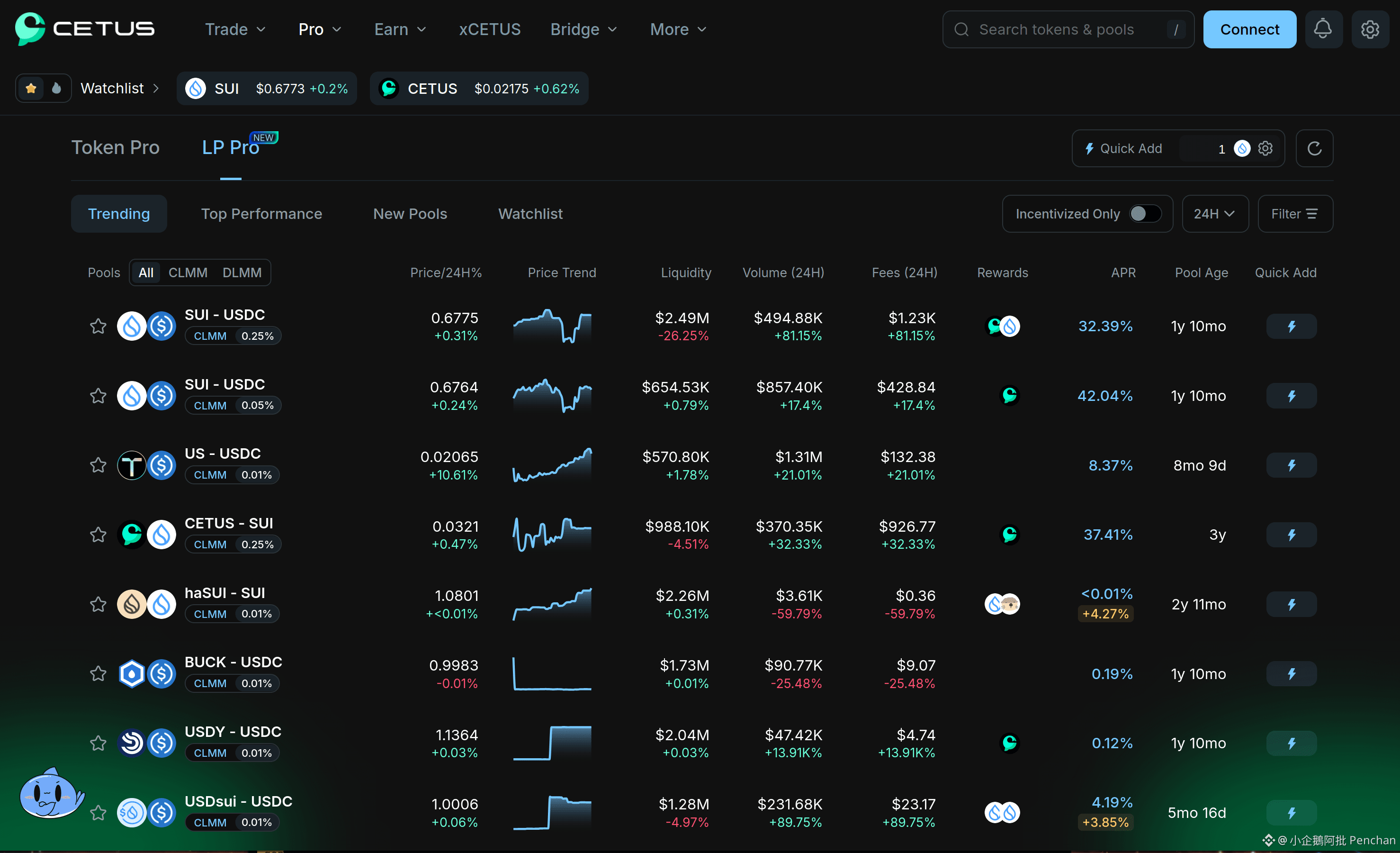This screenshot has width=1400, height=853.
Task: Quick add to US - USDC pool
Action: tap(1291, 465)
